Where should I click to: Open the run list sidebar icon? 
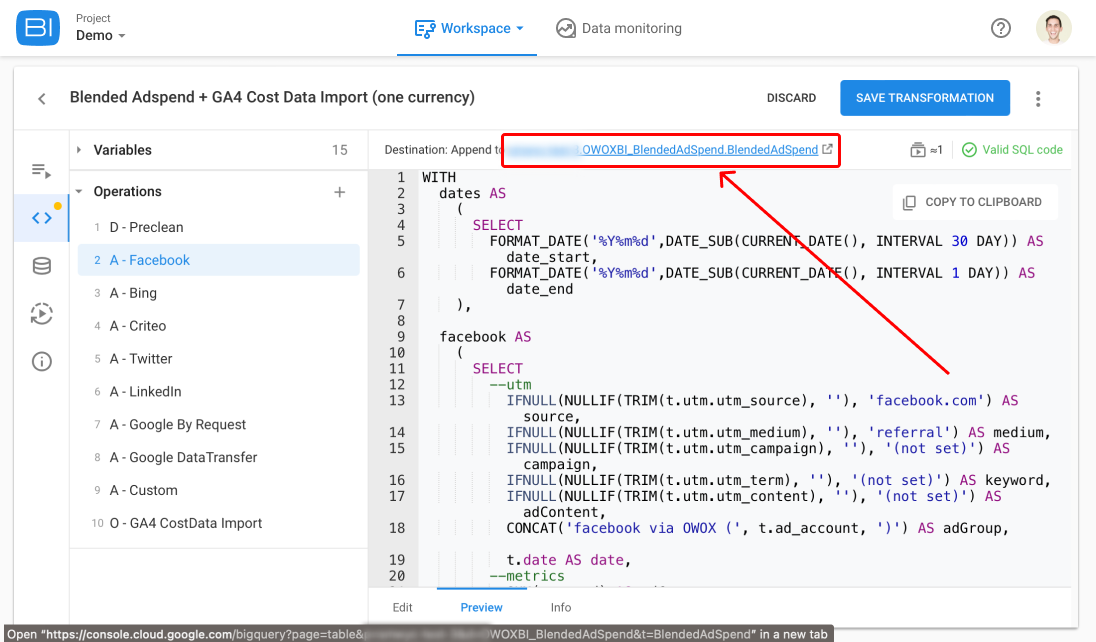pos(41,170)
